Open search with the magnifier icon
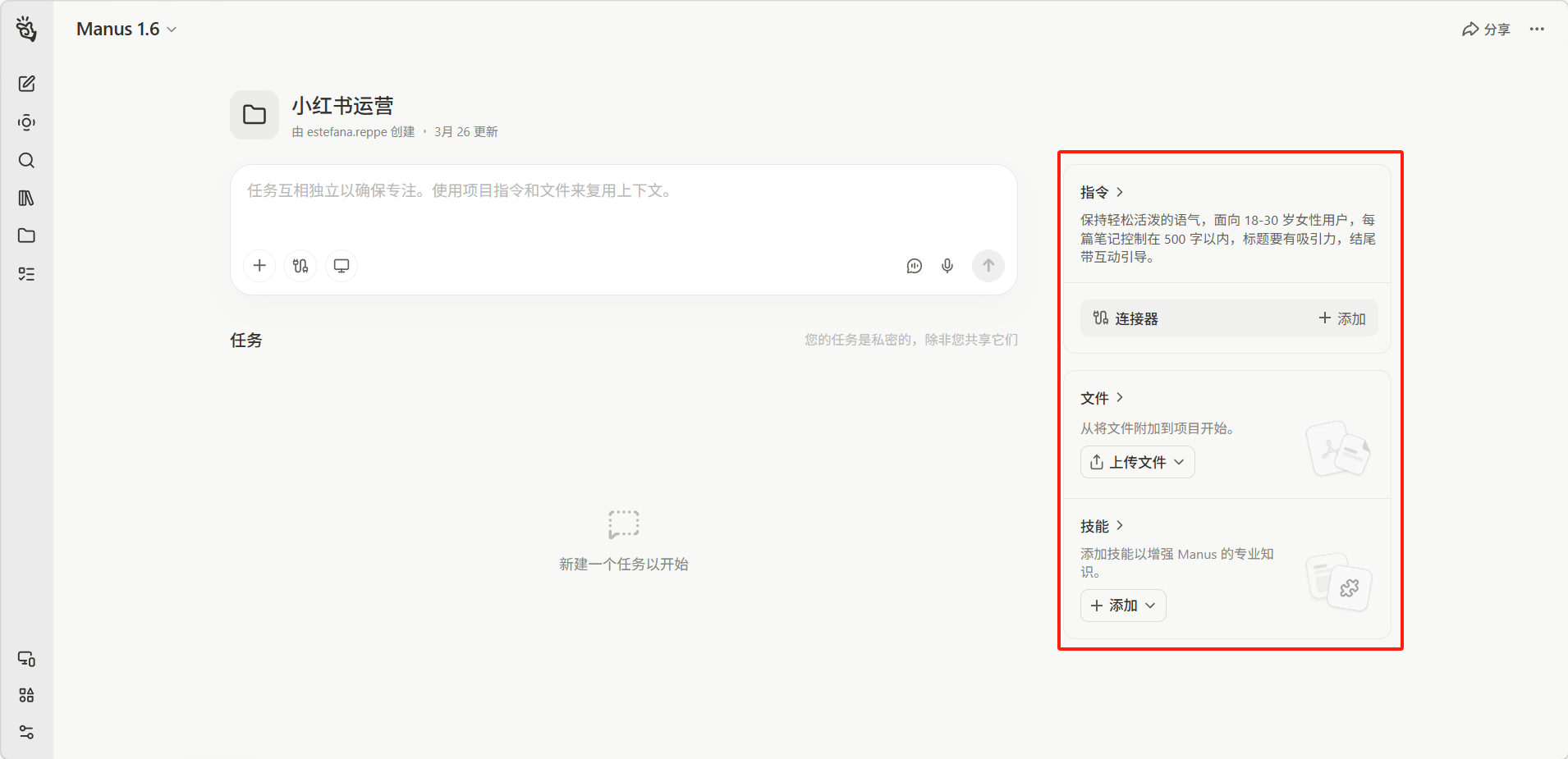 click(26, 160)
